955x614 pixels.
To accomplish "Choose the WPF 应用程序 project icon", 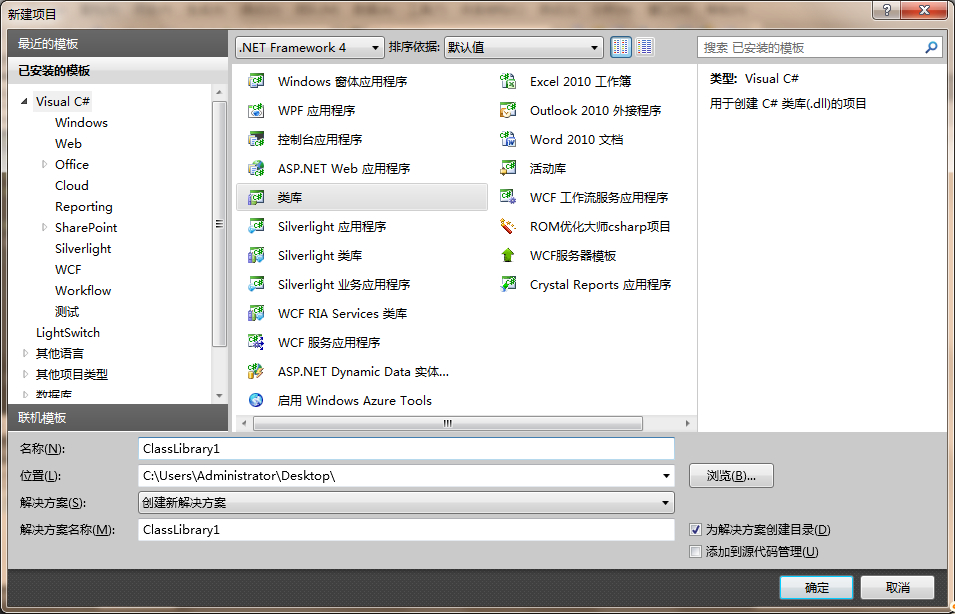I will 256,111.
